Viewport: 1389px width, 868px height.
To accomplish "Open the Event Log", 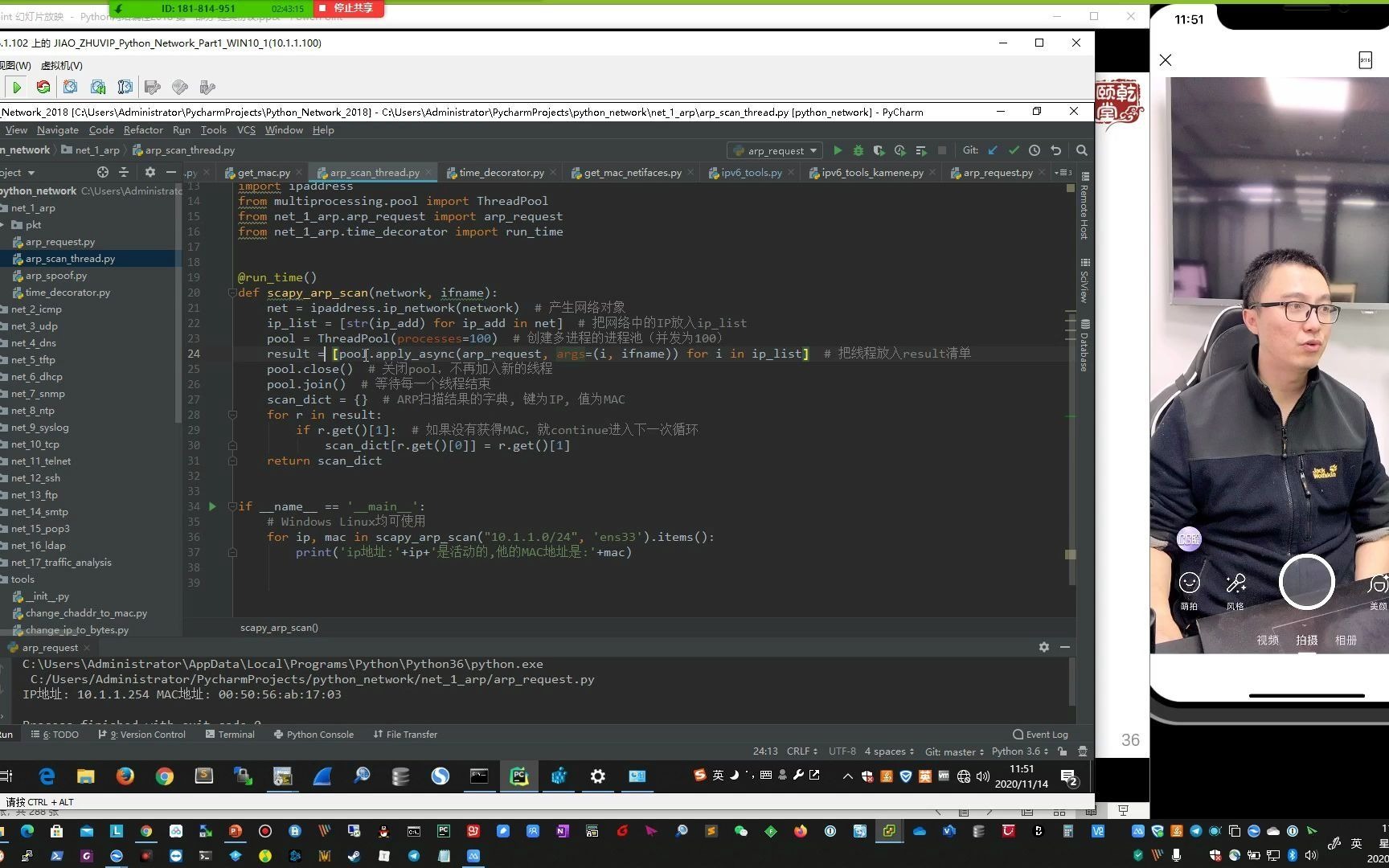I will pyautogui.click(x=1040, y=735).
